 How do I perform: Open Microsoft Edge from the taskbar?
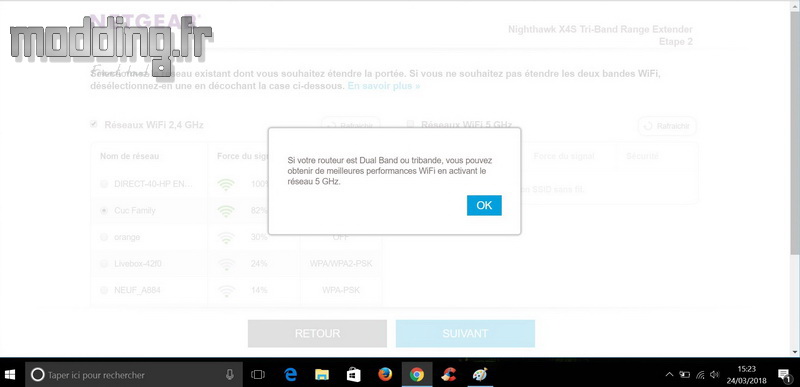click(x=290, y=375)
